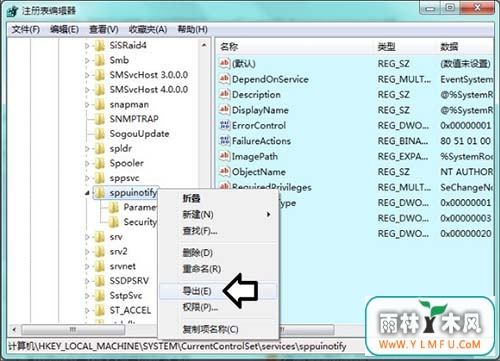Choose 折叠 in the context menu
This screenshot has height=361, width=500.
pyautogui.click(x=218, y=198)
